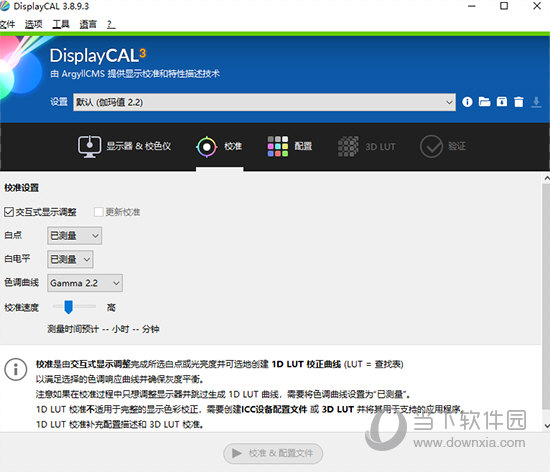Click the DisplayCAL logo heading
Viewport: 550px width, 472px height.
(98, 55)
